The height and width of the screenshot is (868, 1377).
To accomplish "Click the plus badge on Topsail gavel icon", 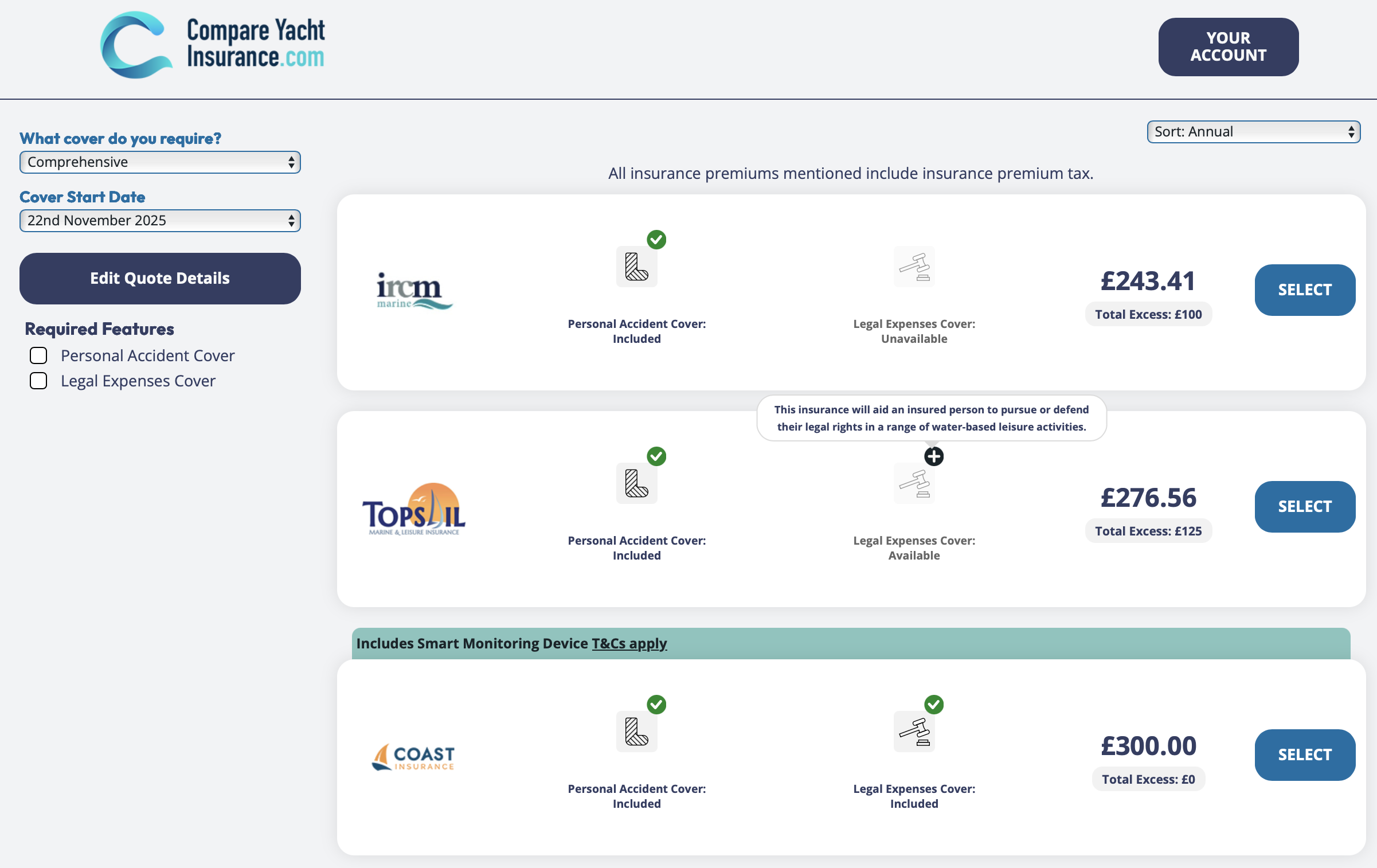I will coord(934,456).
